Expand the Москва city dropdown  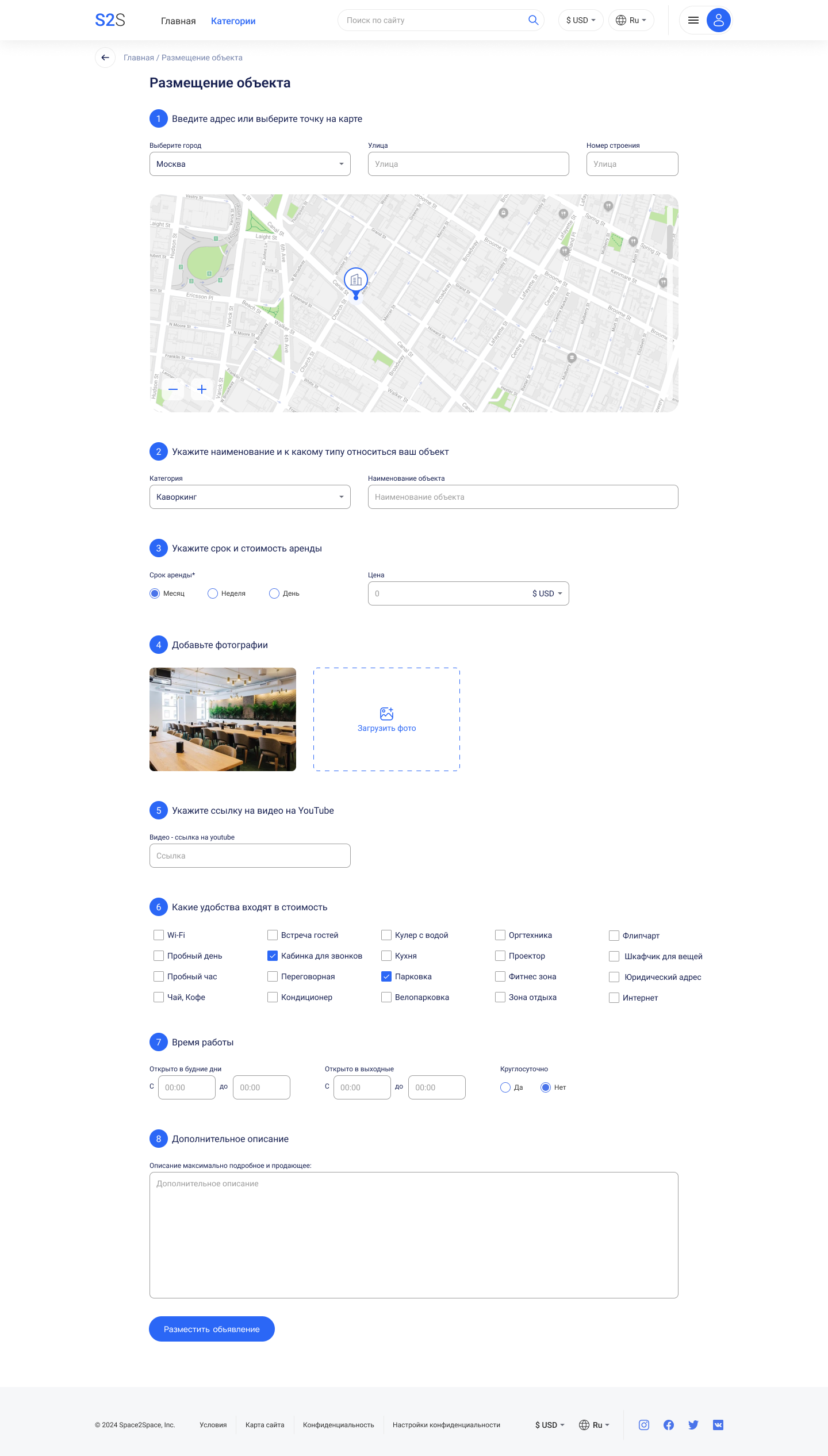click(x=250, y=164)
